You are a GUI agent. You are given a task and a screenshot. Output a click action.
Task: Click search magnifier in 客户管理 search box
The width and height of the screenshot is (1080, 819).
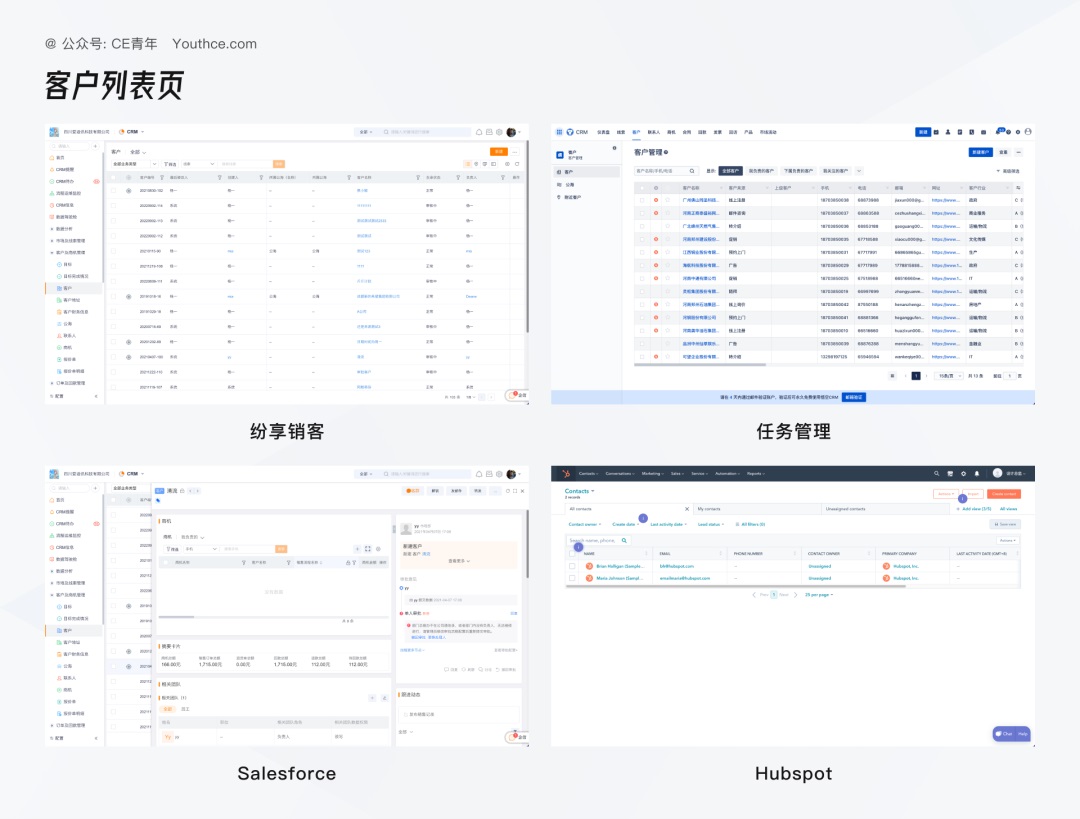(x=692, y=171)
